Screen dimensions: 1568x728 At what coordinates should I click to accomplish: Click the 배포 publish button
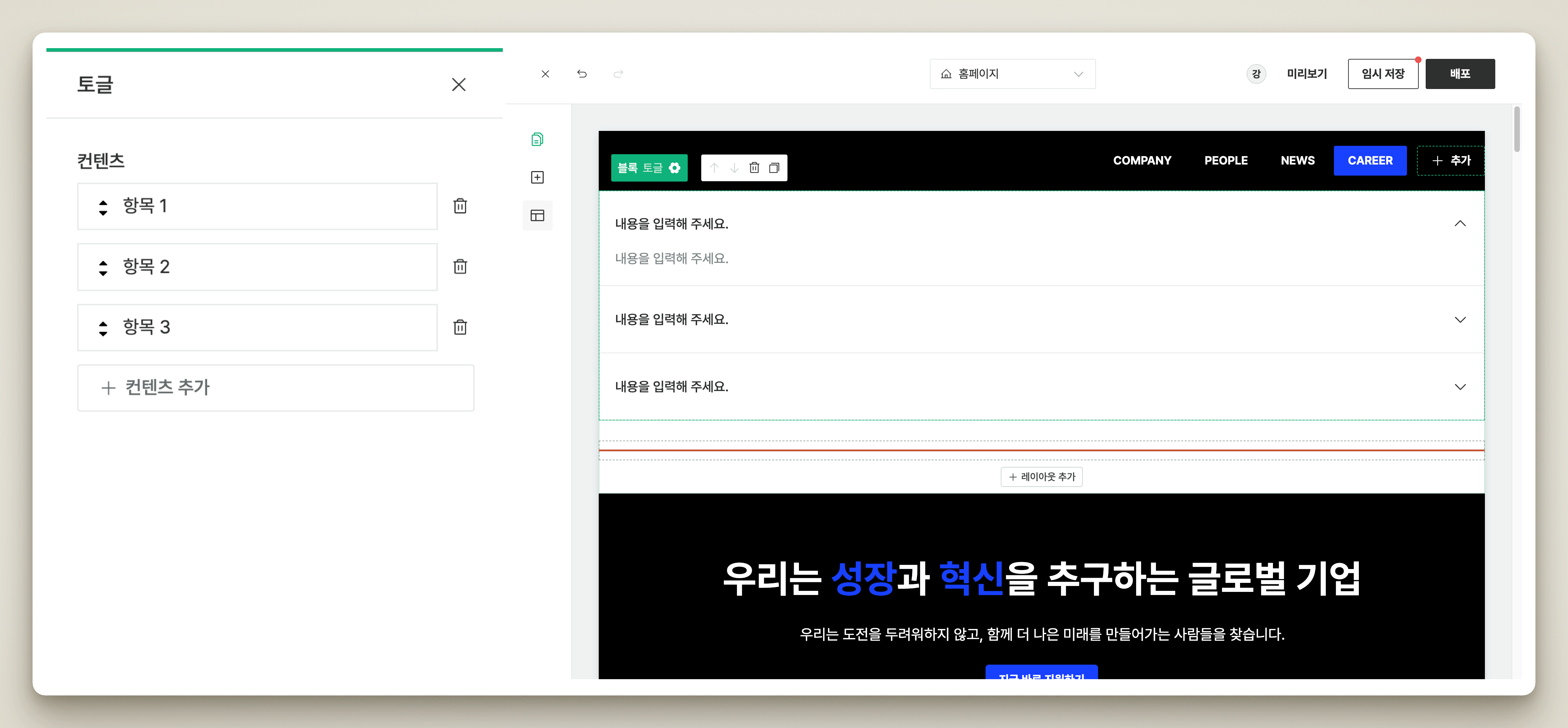[1460, 74]
